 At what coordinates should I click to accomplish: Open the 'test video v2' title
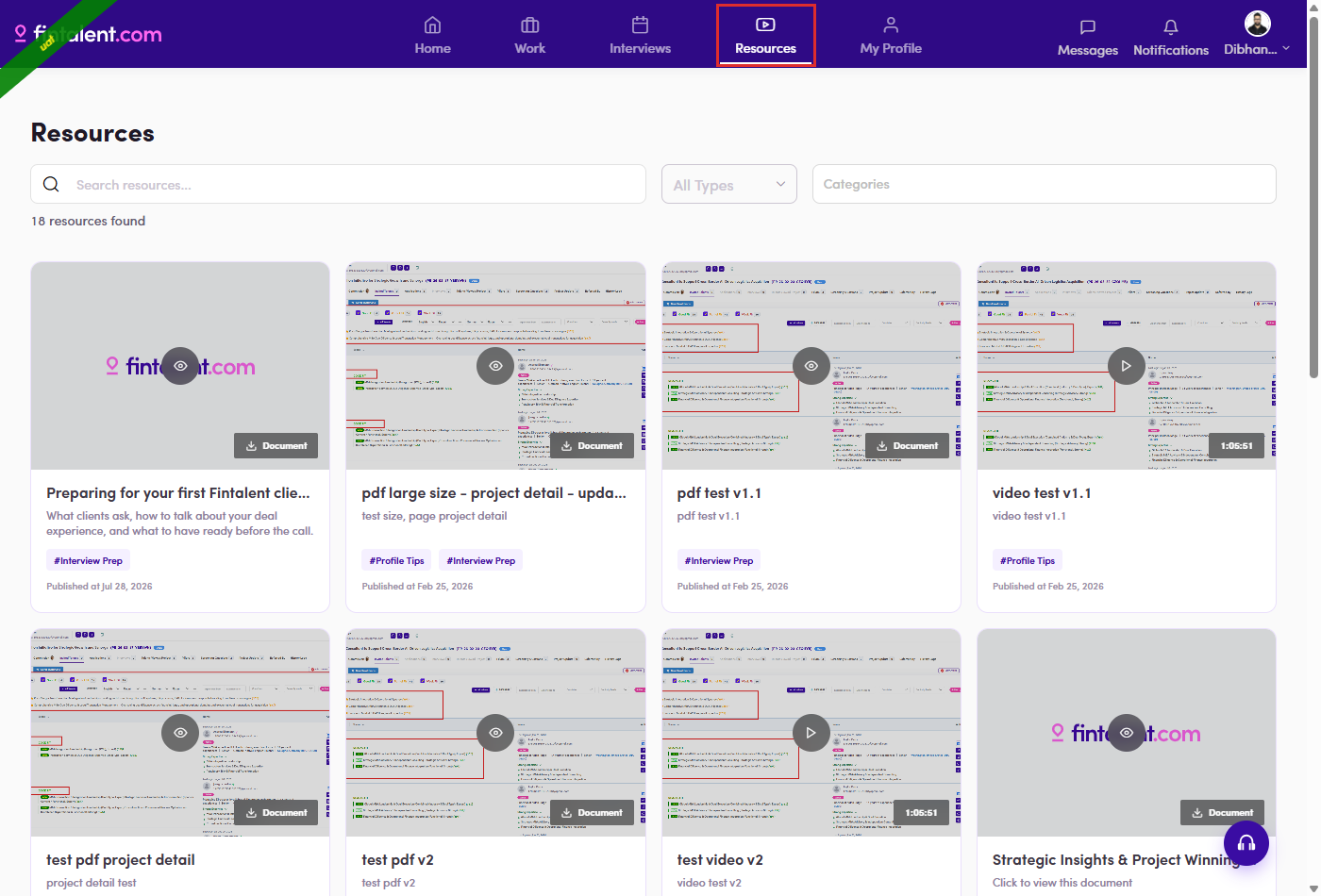click(720, 860)
